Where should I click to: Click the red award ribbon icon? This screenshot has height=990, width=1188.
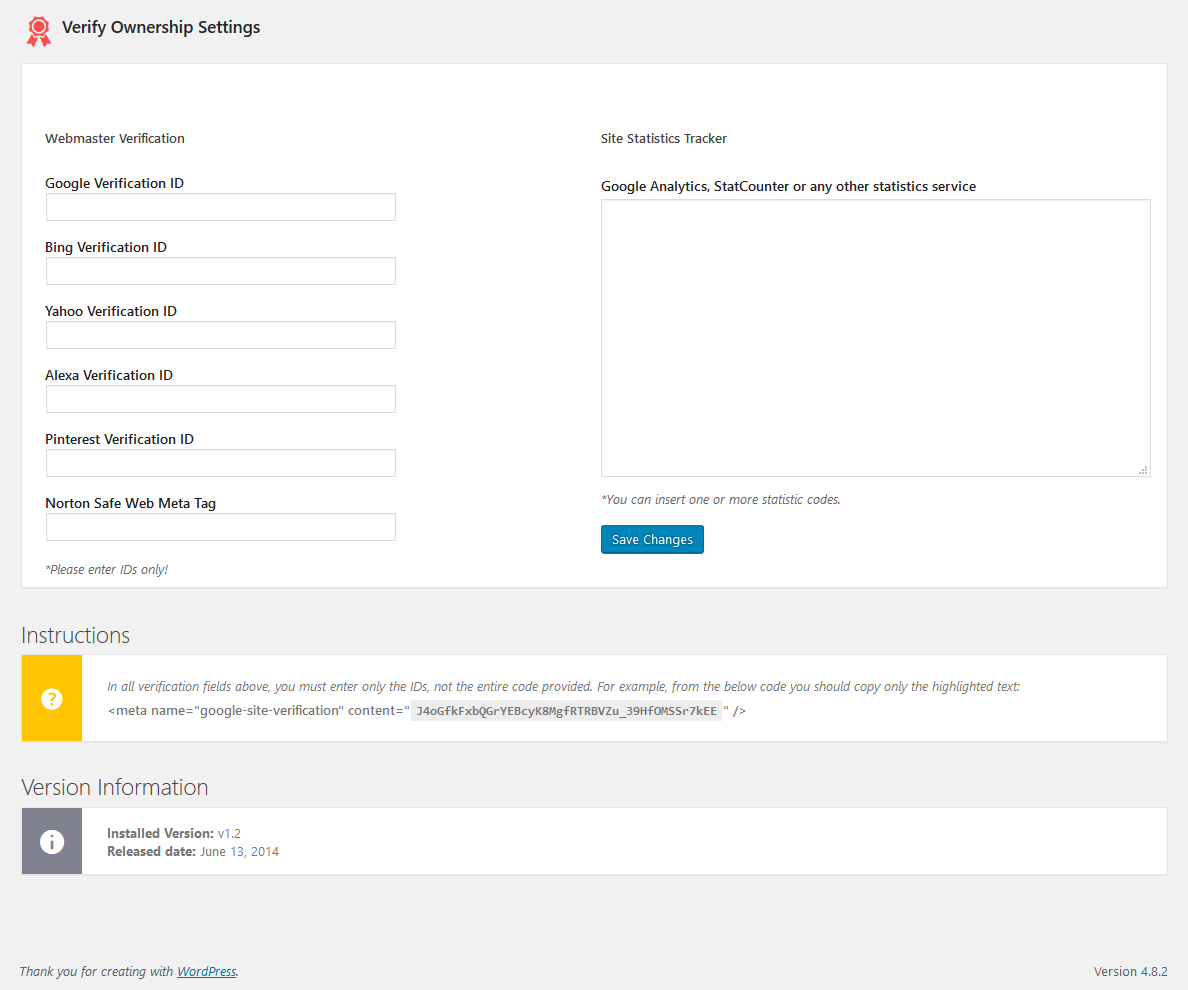39,32
